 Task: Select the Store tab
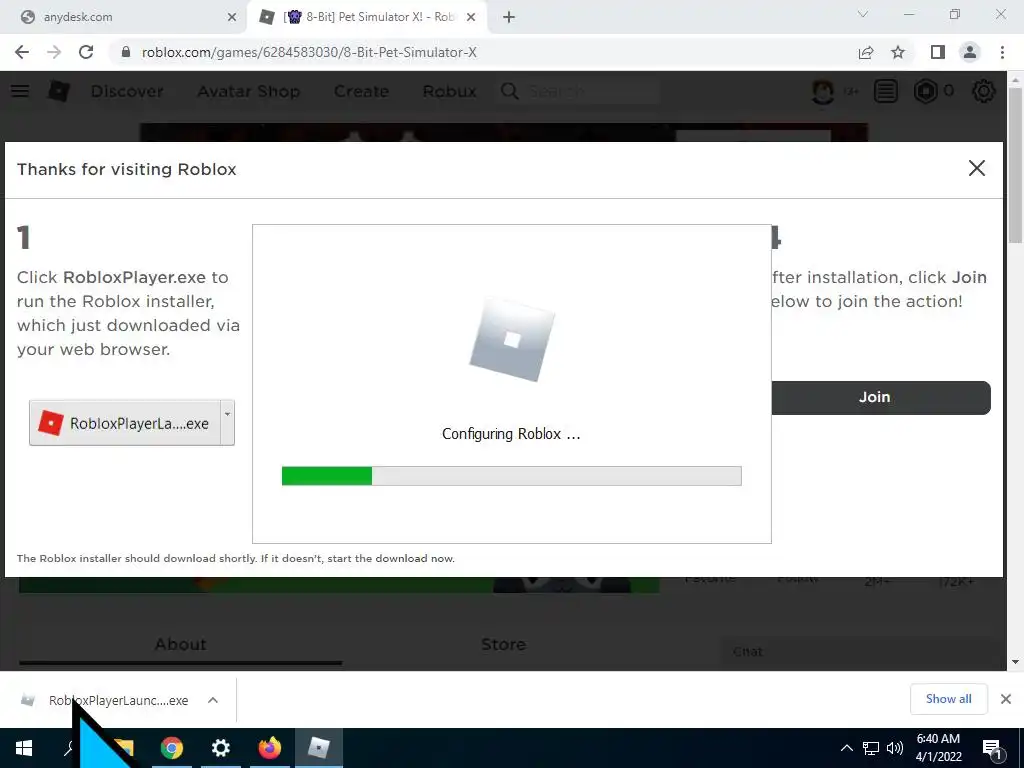[x=504, y=644]
